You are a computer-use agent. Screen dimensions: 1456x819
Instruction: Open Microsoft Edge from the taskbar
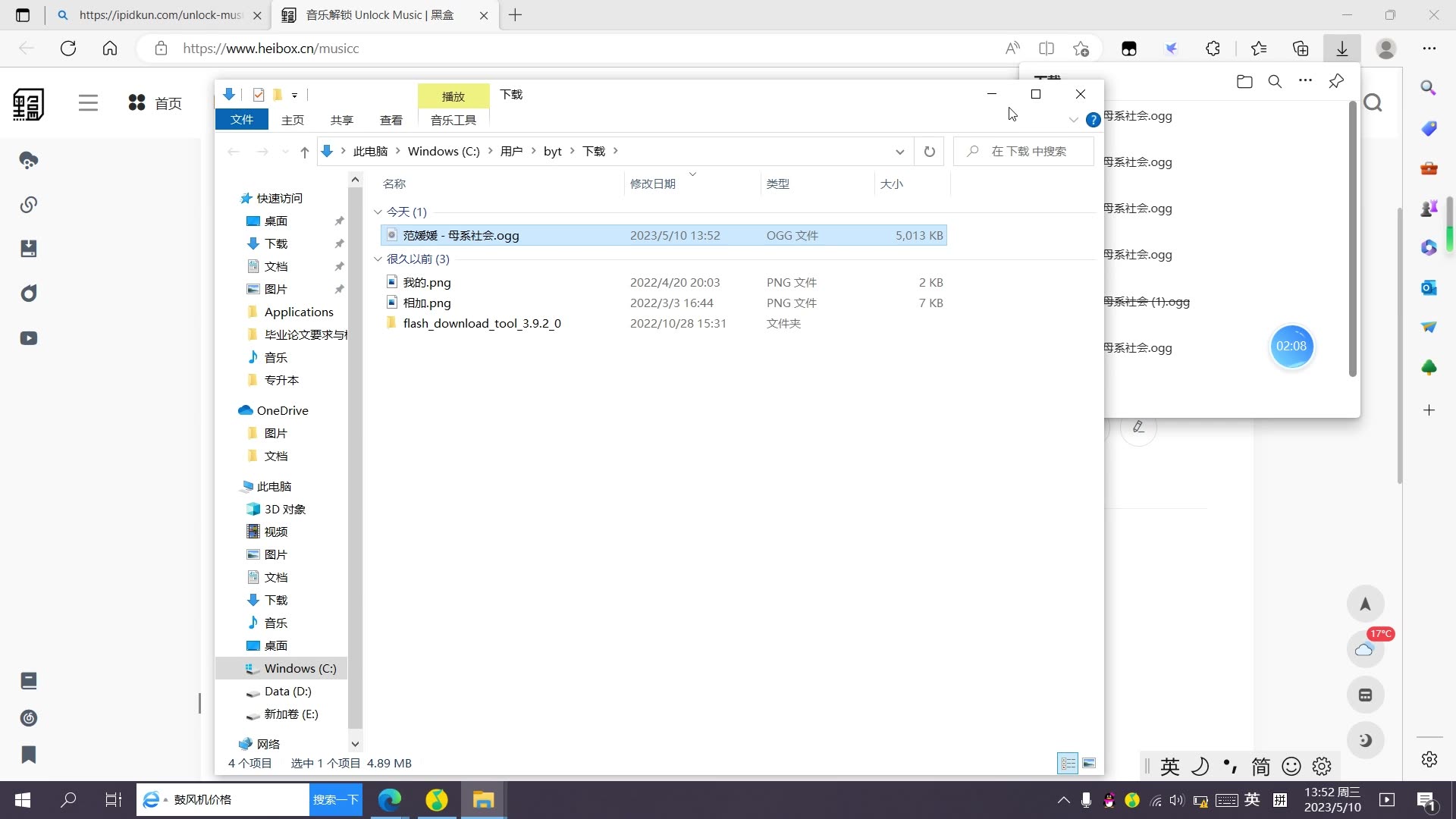click(x=390, y=799)
